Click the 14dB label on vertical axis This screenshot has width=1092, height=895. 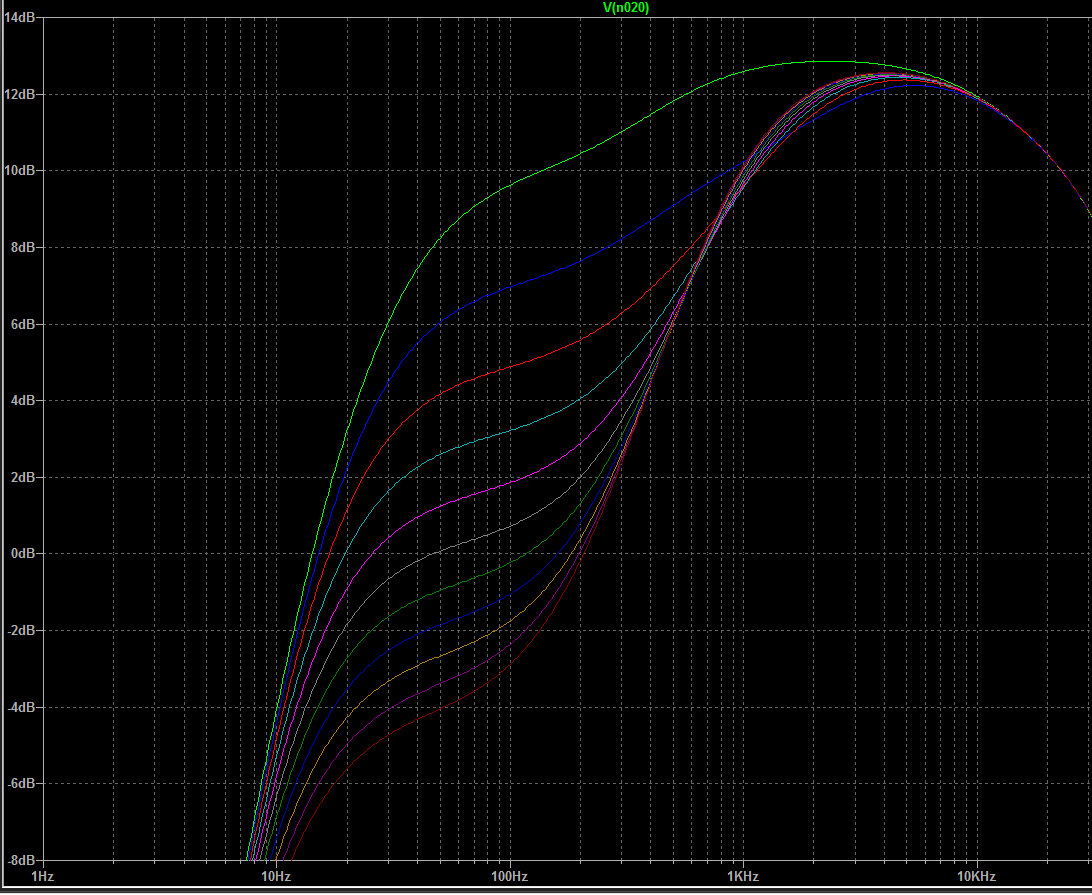point(20,18)
